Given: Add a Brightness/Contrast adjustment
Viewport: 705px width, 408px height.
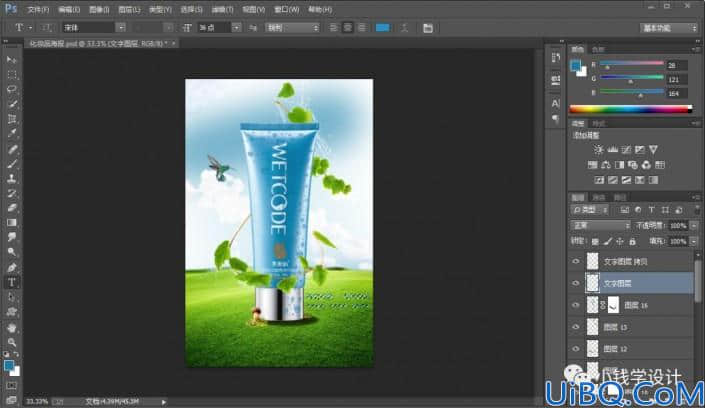Looking at the screenshot, I should (x=598, y=149).
